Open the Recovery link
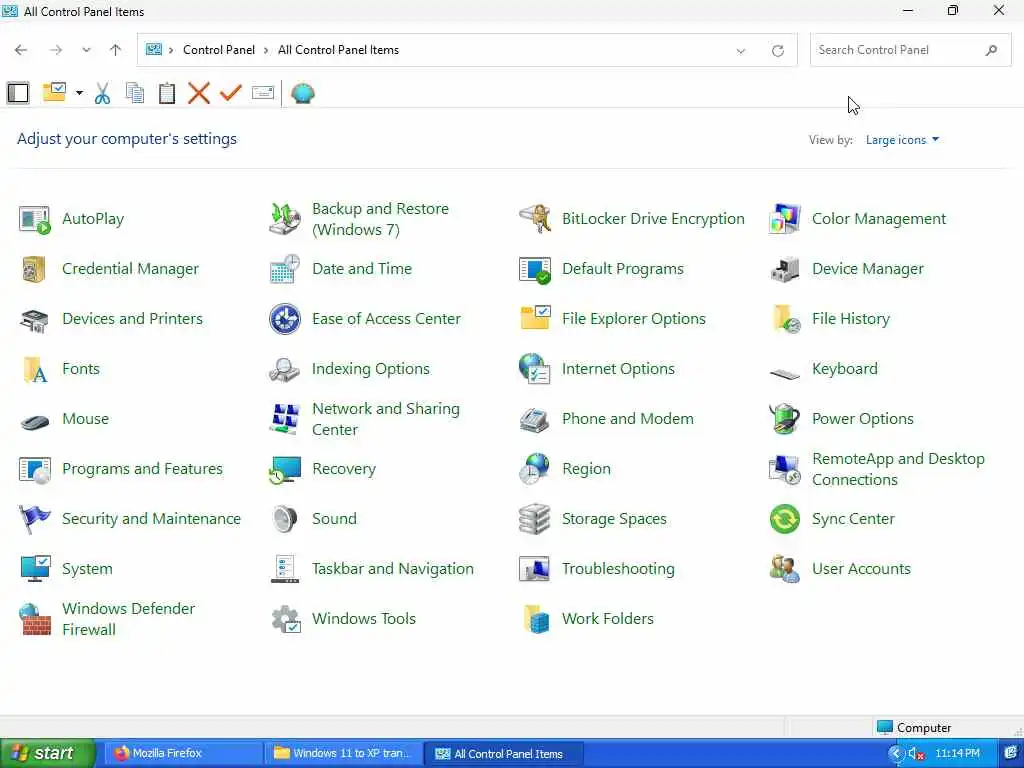This screenshot has height=768, width=1024. coord(344,469)
